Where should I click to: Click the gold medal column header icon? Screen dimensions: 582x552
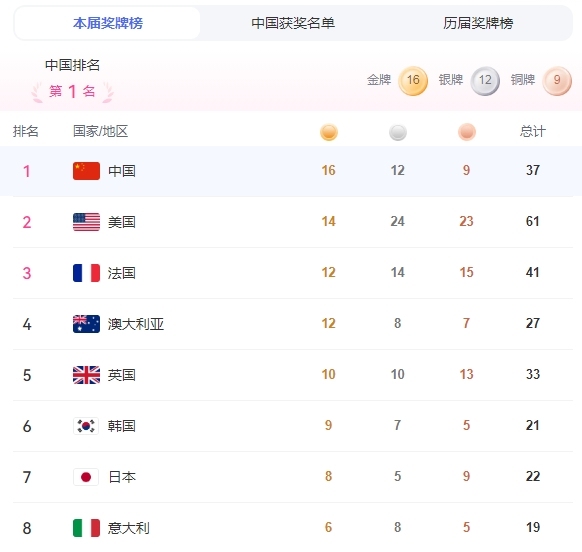[x=329, y=132]
